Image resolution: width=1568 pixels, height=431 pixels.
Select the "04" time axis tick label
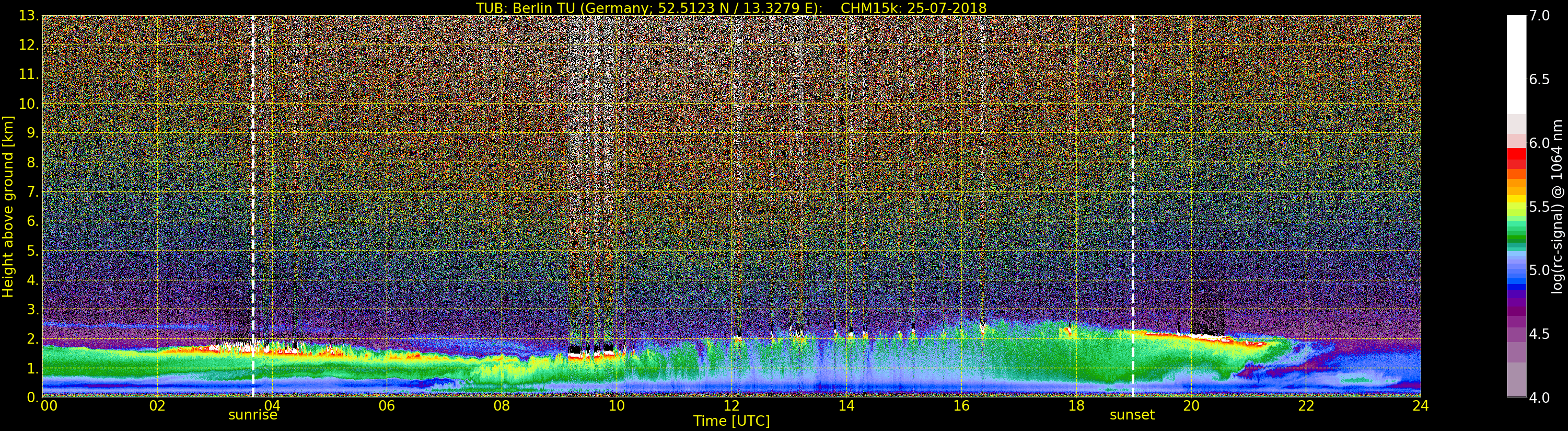pos(272,406)
